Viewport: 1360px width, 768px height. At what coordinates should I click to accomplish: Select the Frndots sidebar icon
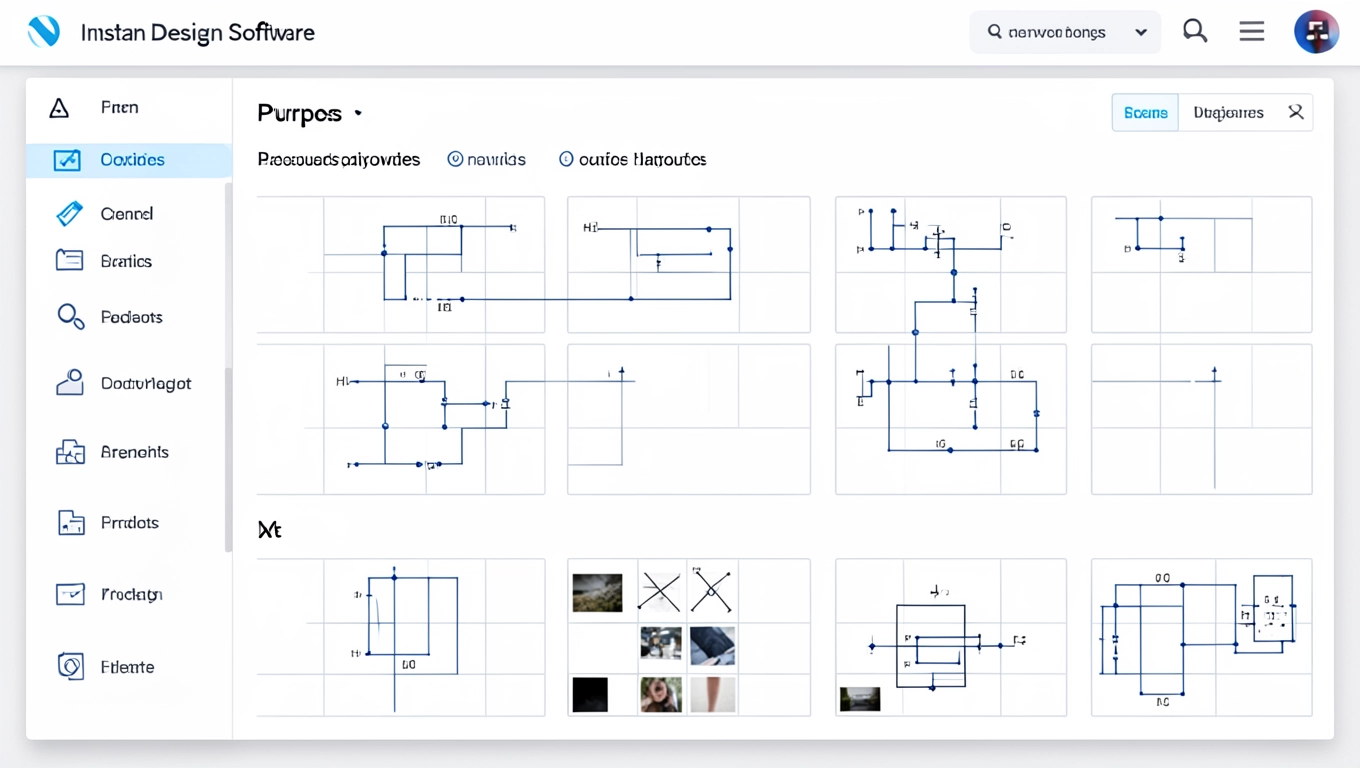coord(70,522)
